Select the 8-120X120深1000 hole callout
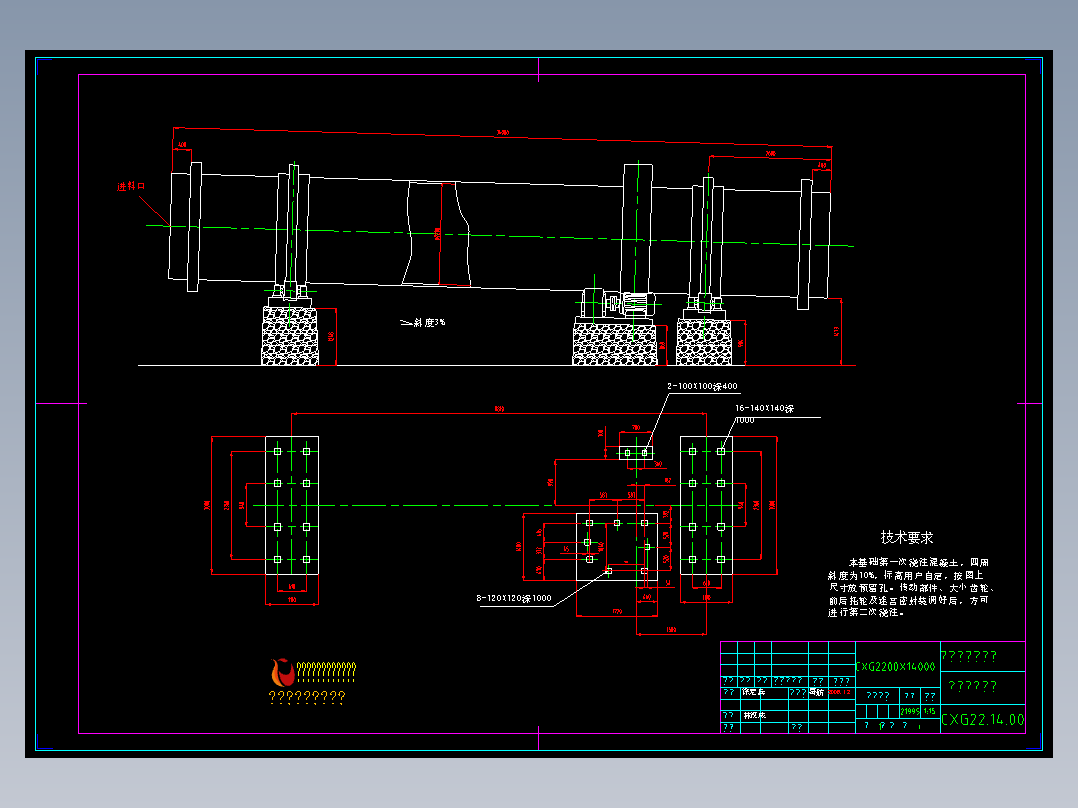 click(514, 598)
